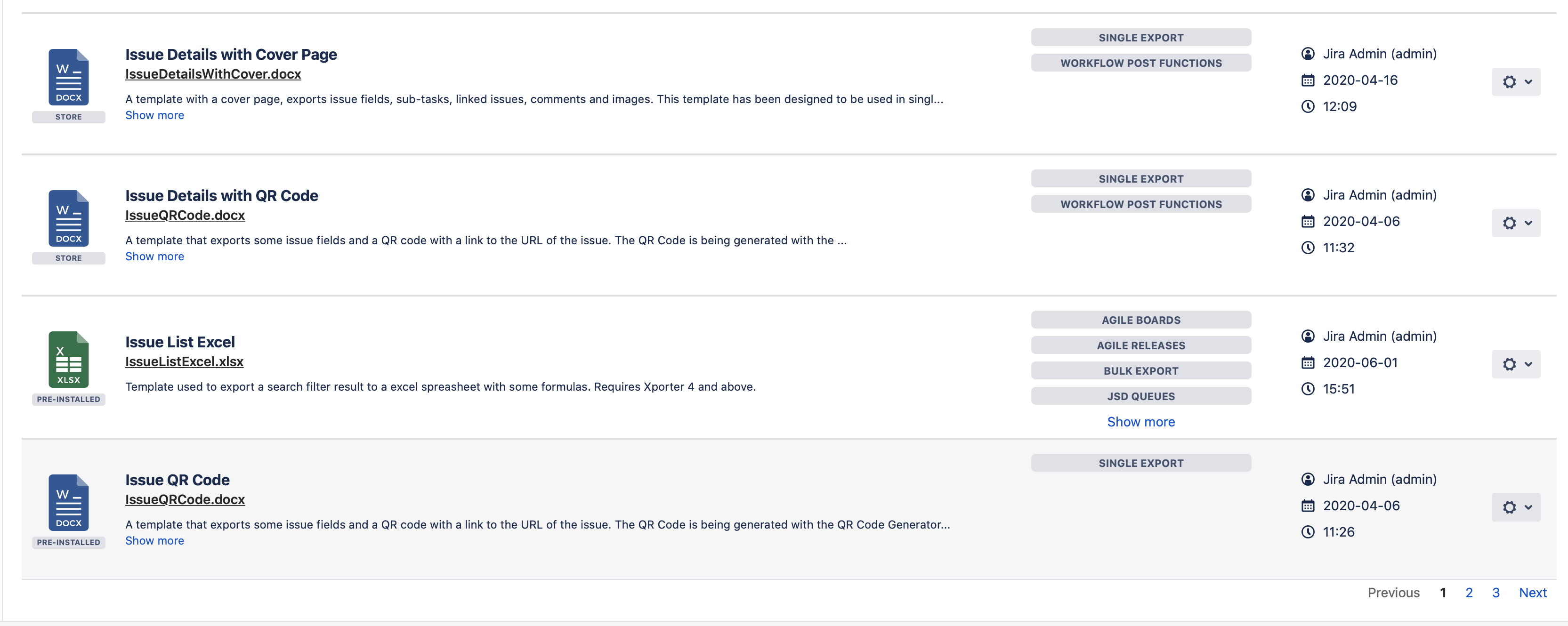Click the calendar icon next to 2020-06-01
The width and height of the screenshot is (1568, 626).
pos(1308,363)
